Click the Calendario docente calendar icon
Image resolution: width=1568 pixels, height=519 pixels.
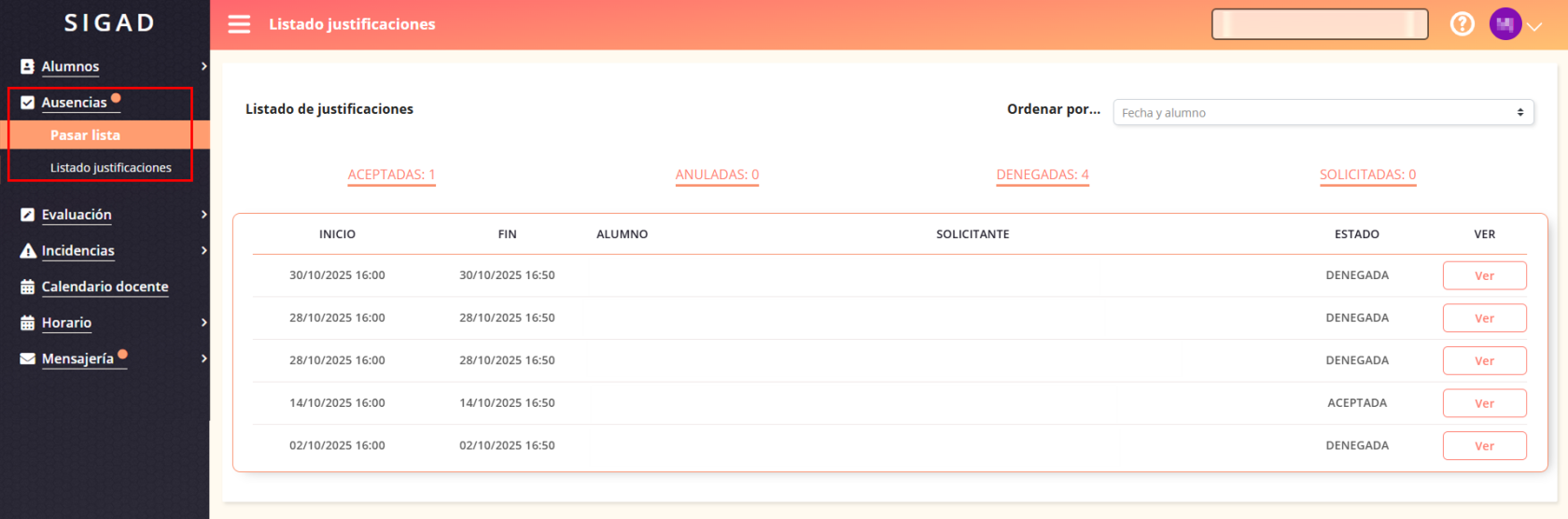pos(28,287)
